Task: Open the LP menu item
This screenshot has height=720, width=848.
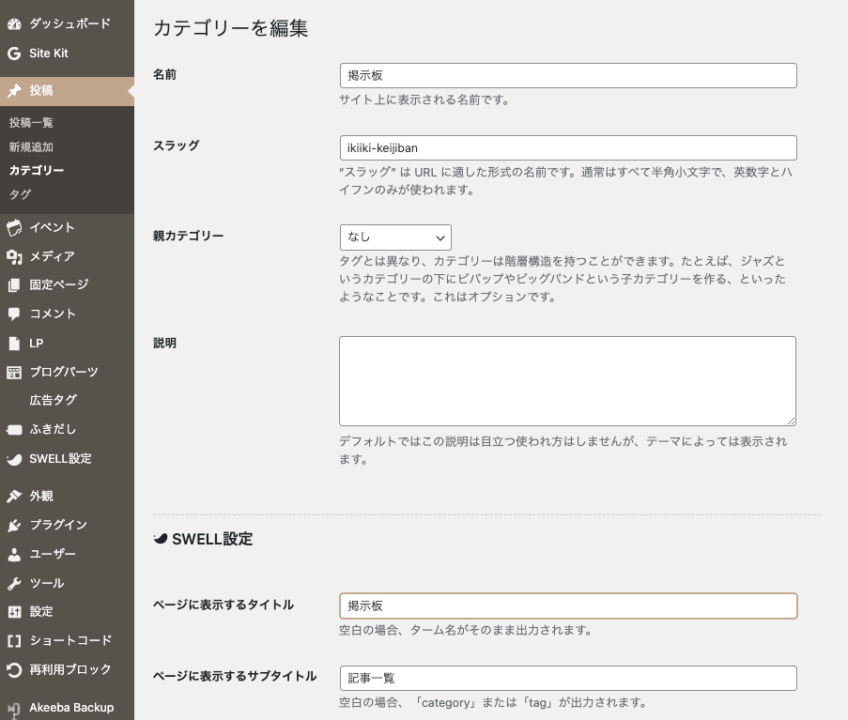Action: 67,343
